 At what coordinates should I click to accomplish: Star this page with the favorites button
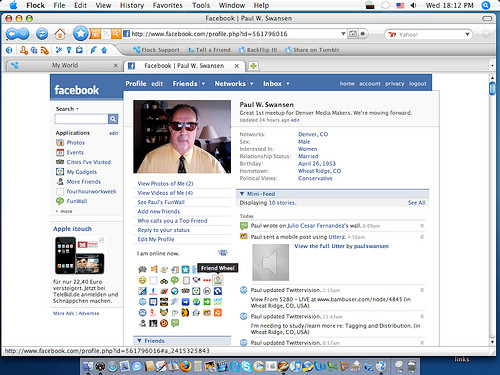pyautogui.click(x=80, y=33)
